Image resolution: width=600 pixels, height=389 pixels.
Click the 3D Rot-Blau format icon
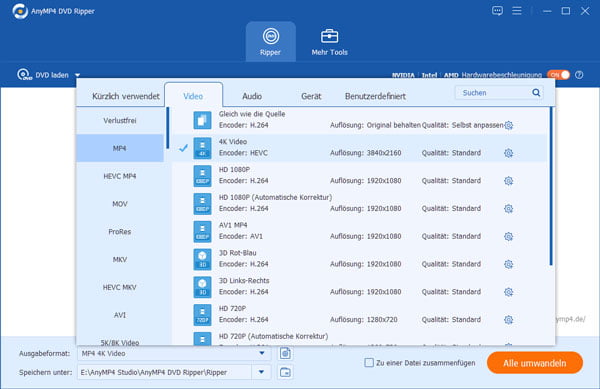(x=202, y=259)
